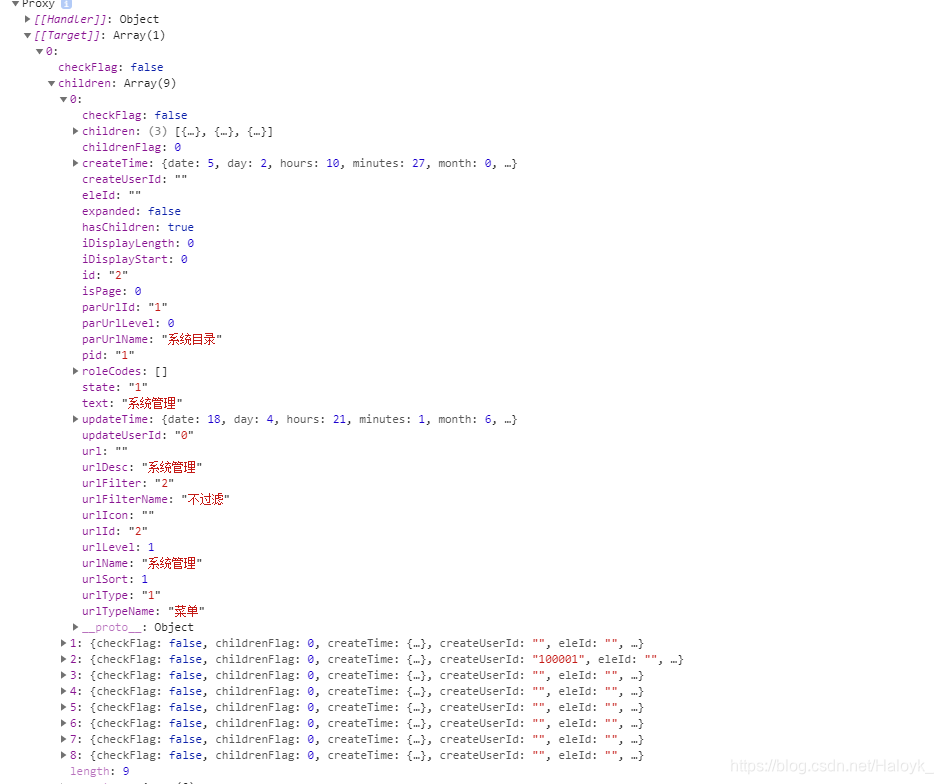
Task: Select the urlName "系统管理" property
Action: point(142,563)
